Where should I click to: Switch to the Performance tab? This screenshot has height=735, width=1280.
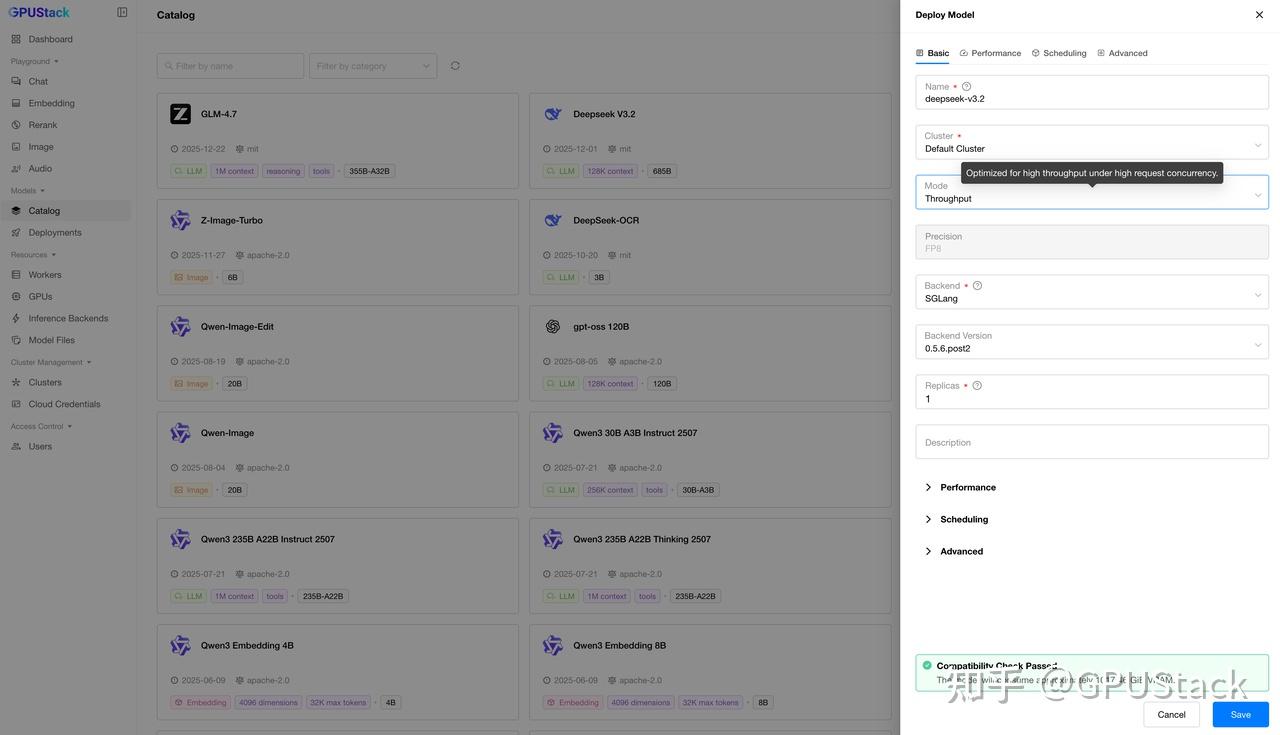(990, 53)
